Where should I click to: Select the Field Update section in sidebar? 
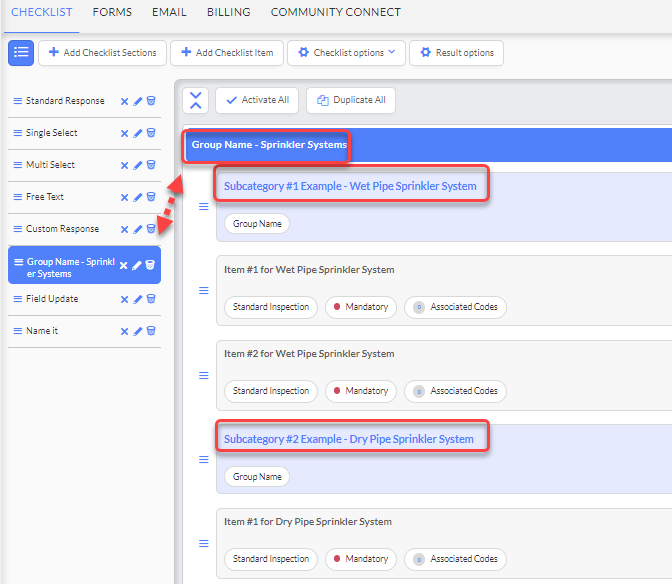pos(52,299)
